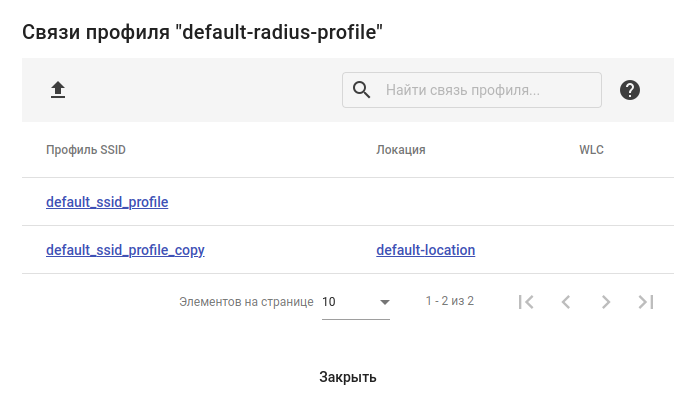Image resolution: width=697 pixels, height=402 pixels.
Task: Click the "Локация" column header
Action: click(401, 150)
